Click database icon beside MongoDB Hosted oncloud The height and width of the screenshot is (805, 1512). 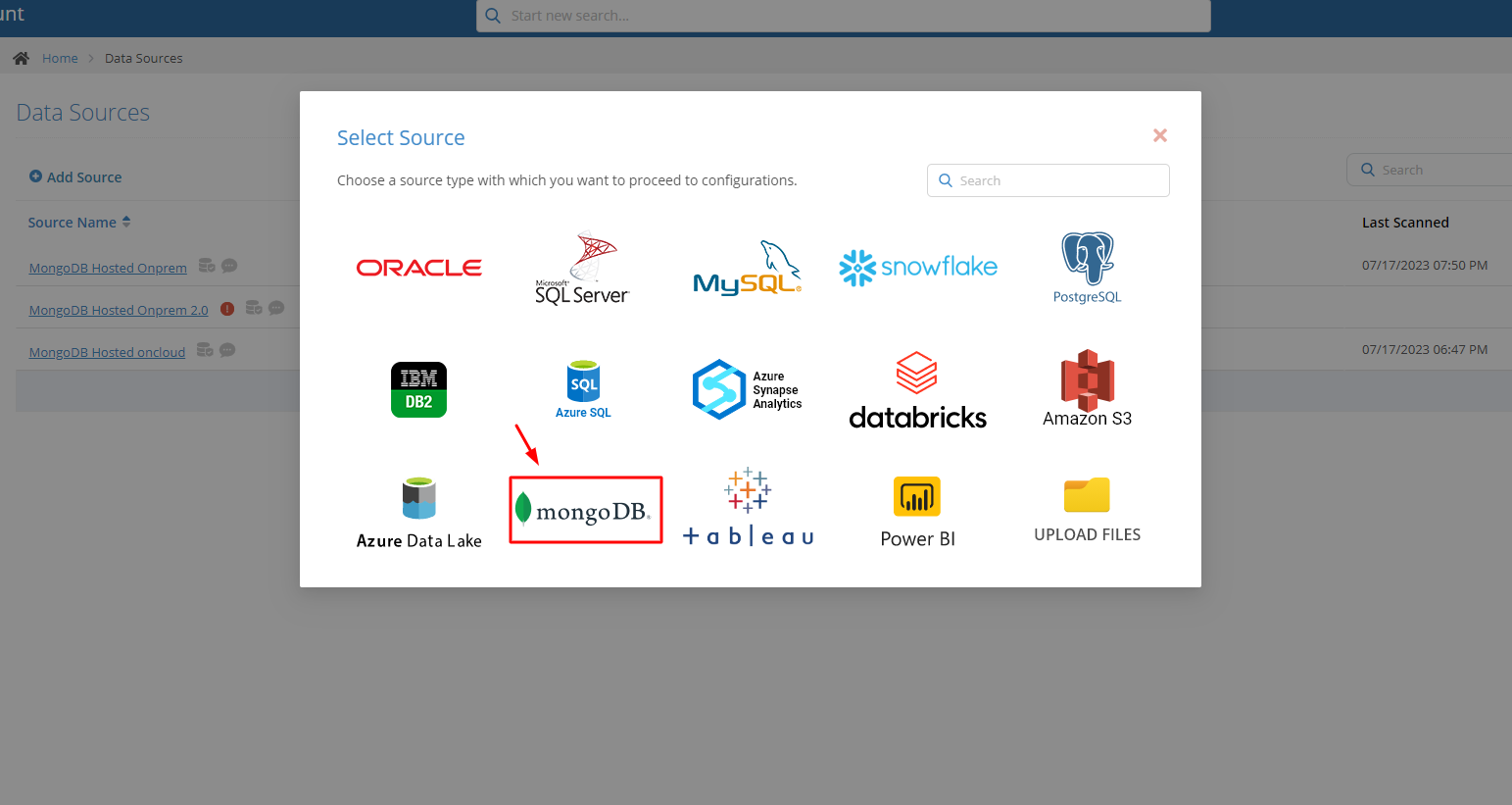[x=205, y=350]
